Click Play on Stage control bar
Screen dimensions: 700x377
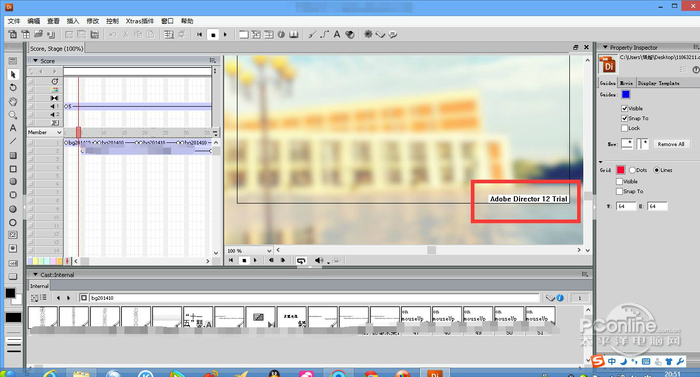click(255, 260)
